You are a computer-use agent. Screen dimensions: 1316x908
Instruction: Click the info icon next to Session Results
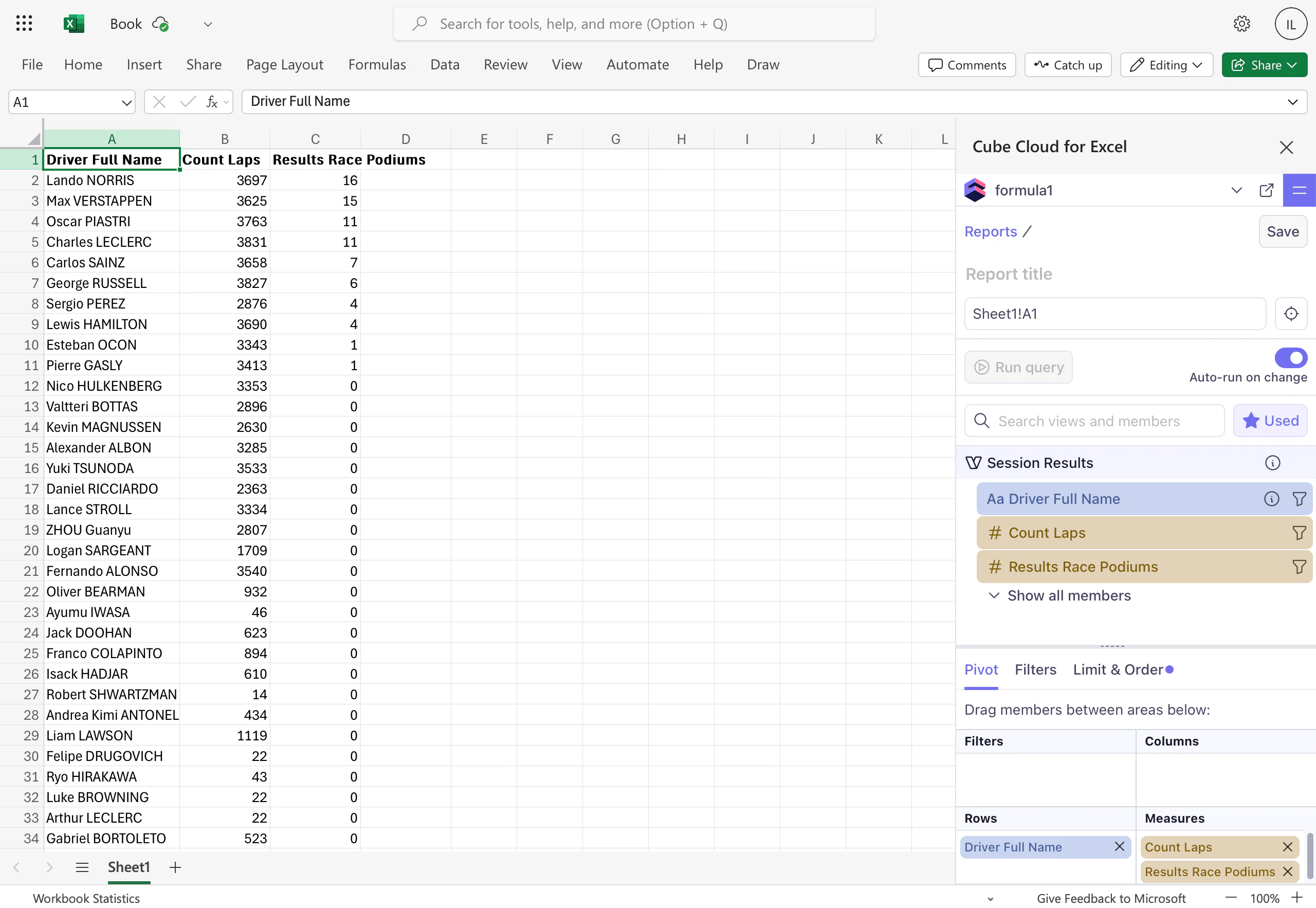(1272, 463)
